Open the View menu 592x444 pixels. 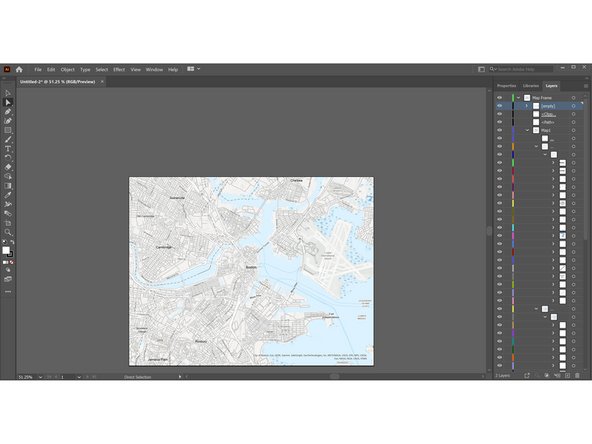(x=136, y=69)
